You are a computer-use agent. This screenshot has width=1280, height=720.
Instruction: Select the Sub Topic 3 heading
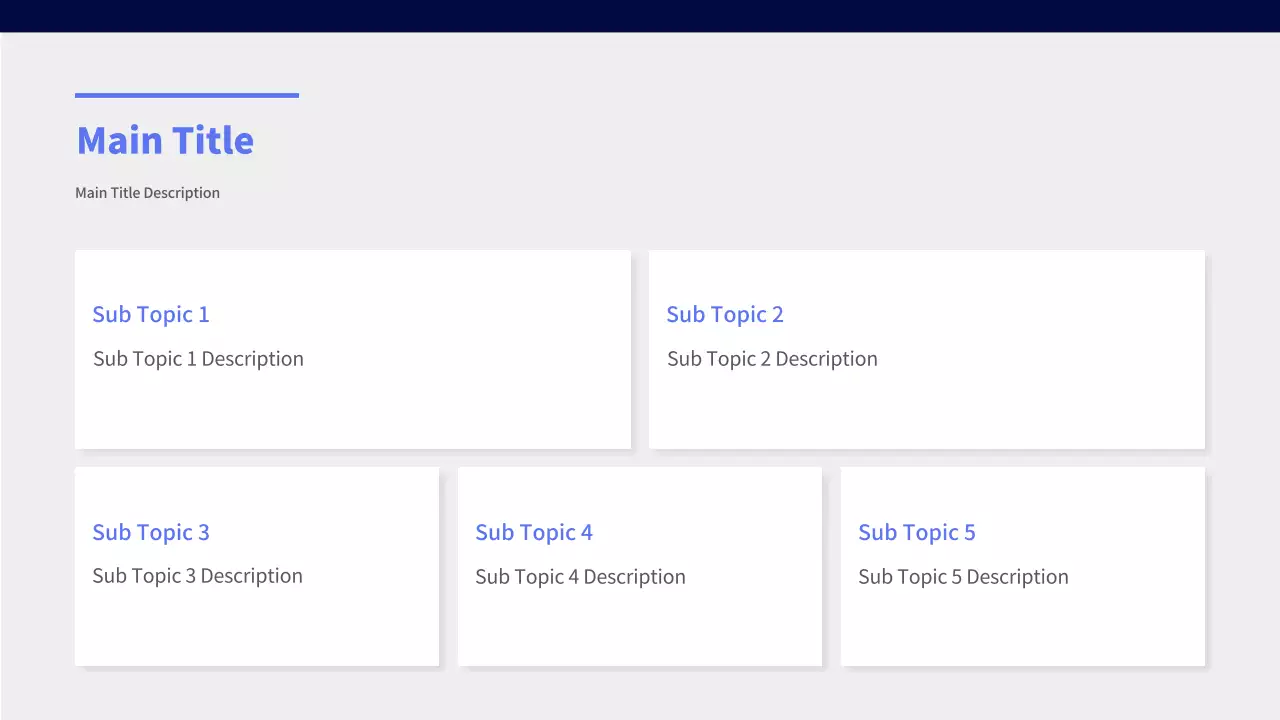(151, 532)
